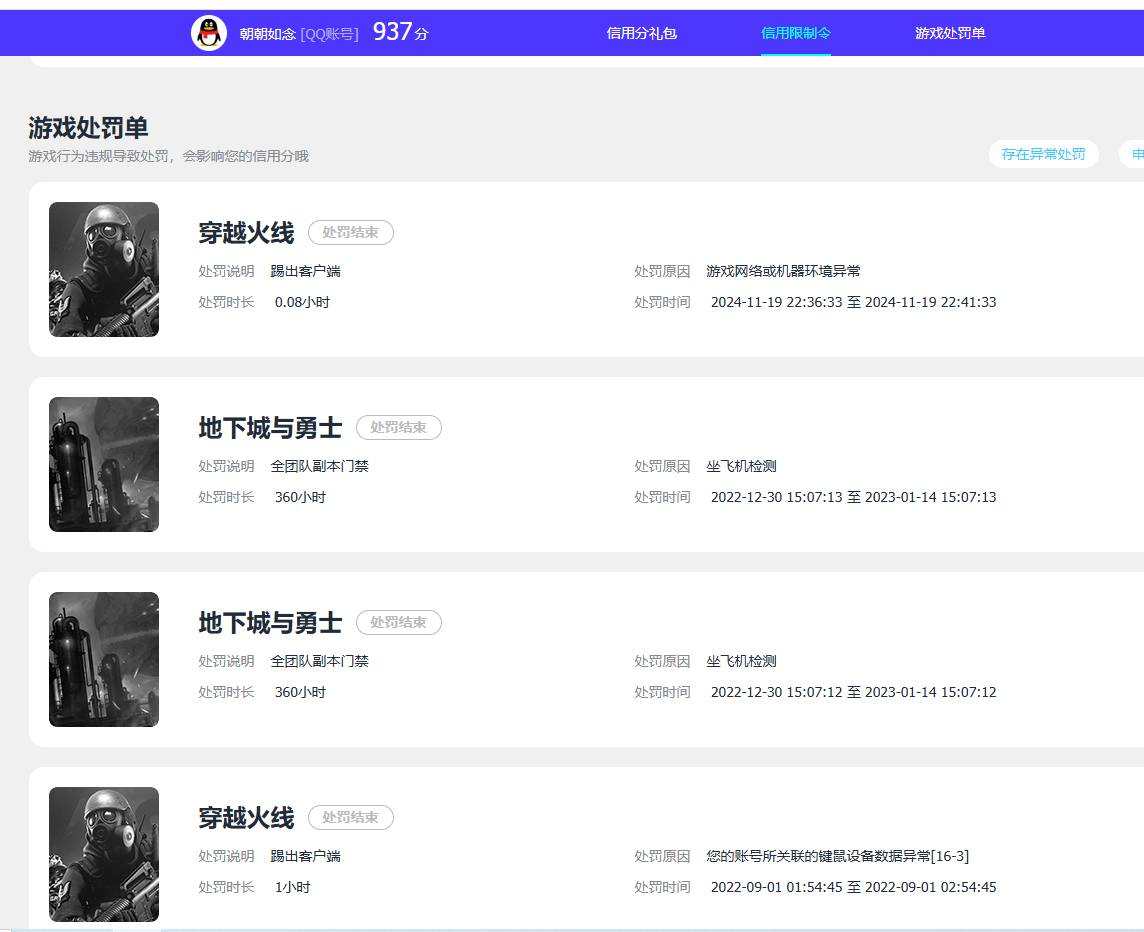Click the 0.08小时 penalty duration
1144x932 pixels.
click(302, 302)
